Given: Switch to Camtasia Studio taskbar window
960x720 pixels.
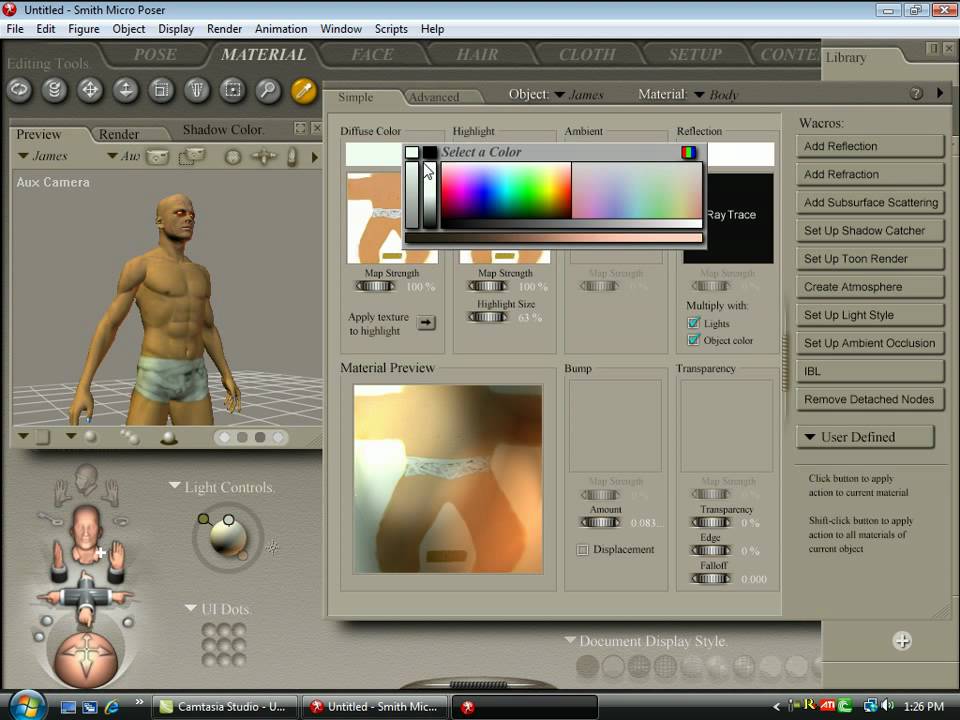Looking at the screenshot, I should click(224, 707).
